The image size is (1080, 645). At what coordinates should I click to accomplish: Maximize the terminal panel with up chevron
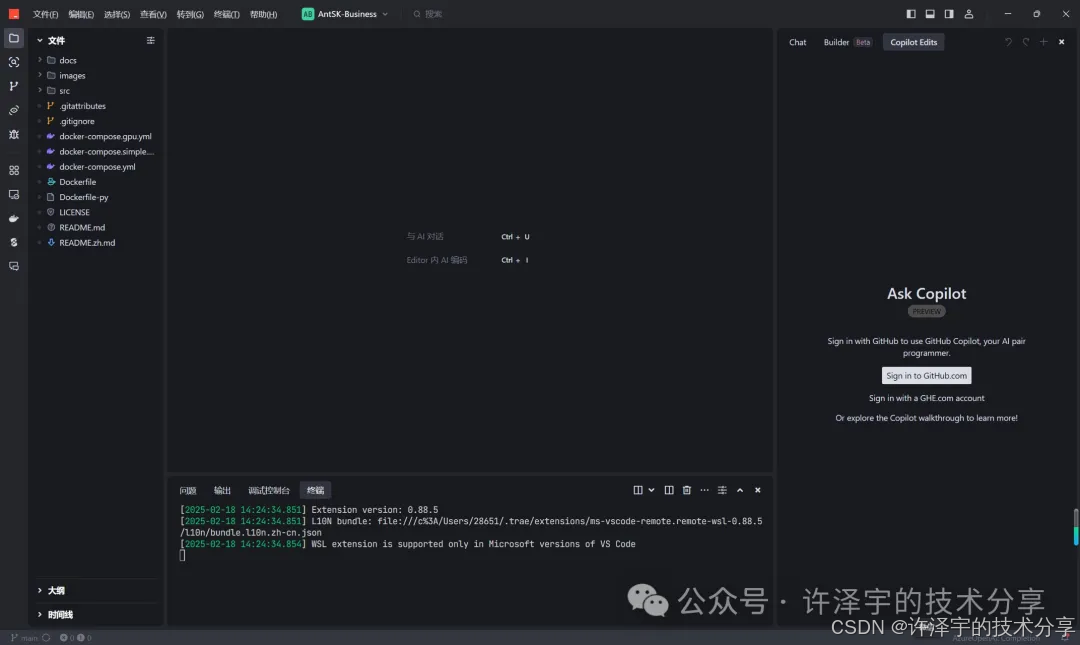click(x=740, y=490)
